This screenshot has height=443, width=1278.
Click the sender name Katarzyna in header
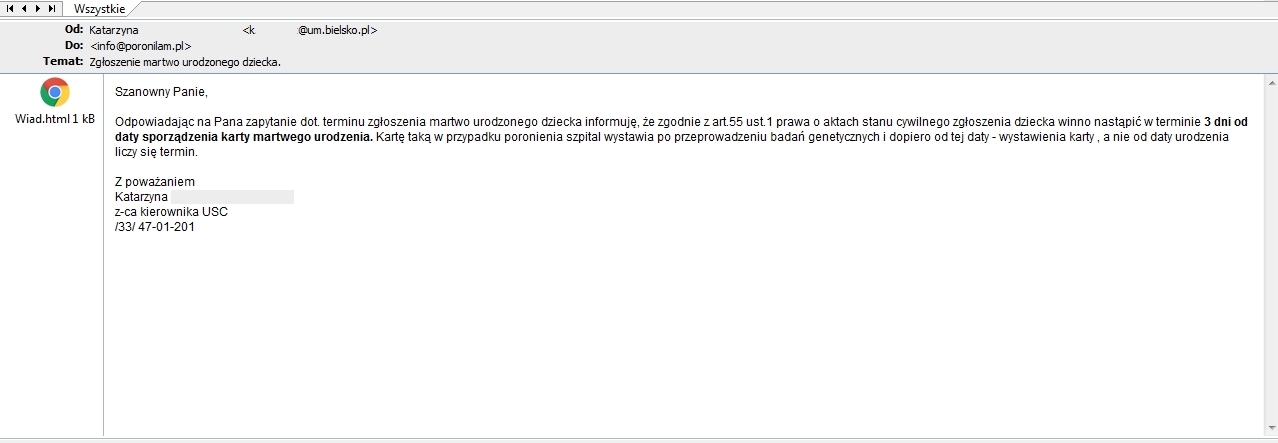point(114,30)
